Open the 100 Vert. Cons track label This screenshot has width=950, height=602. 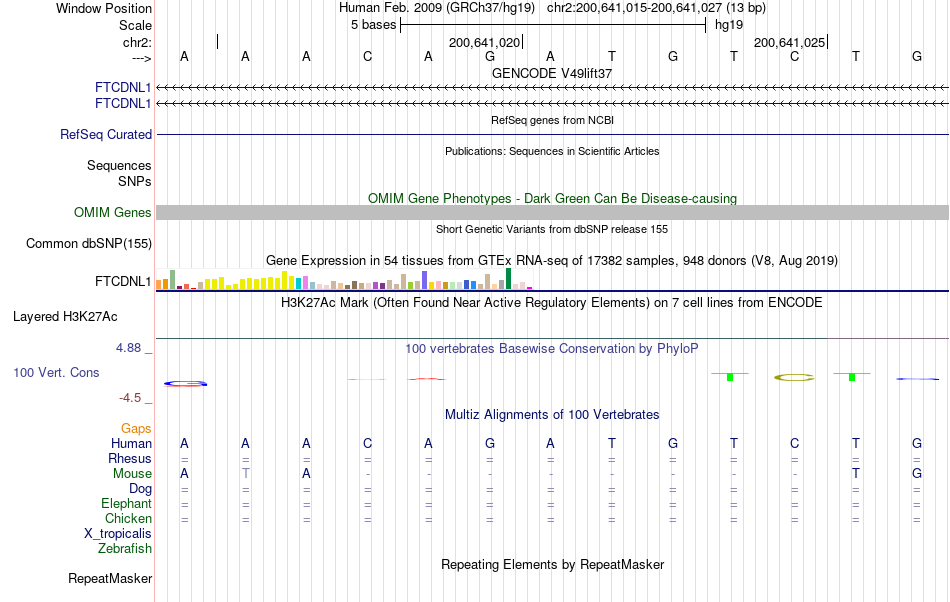pos(56,372)
